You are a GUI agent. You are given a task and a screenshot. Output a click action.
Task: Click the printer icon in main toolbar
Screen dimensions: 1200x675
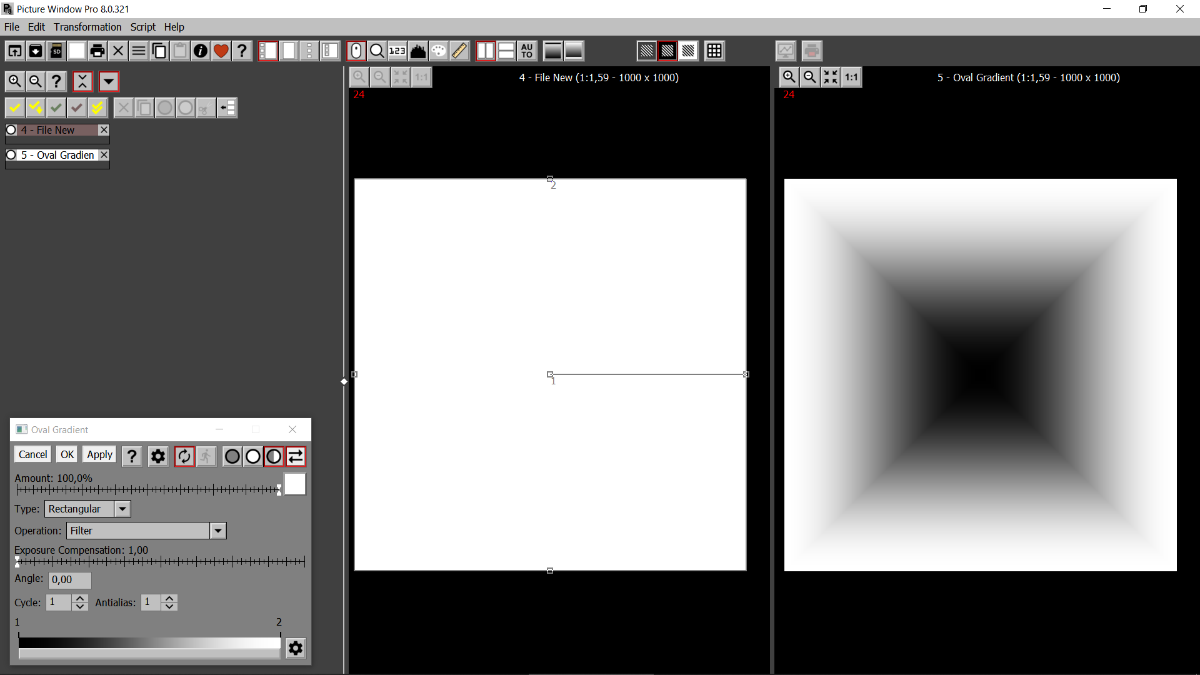(x=97, y=51)
